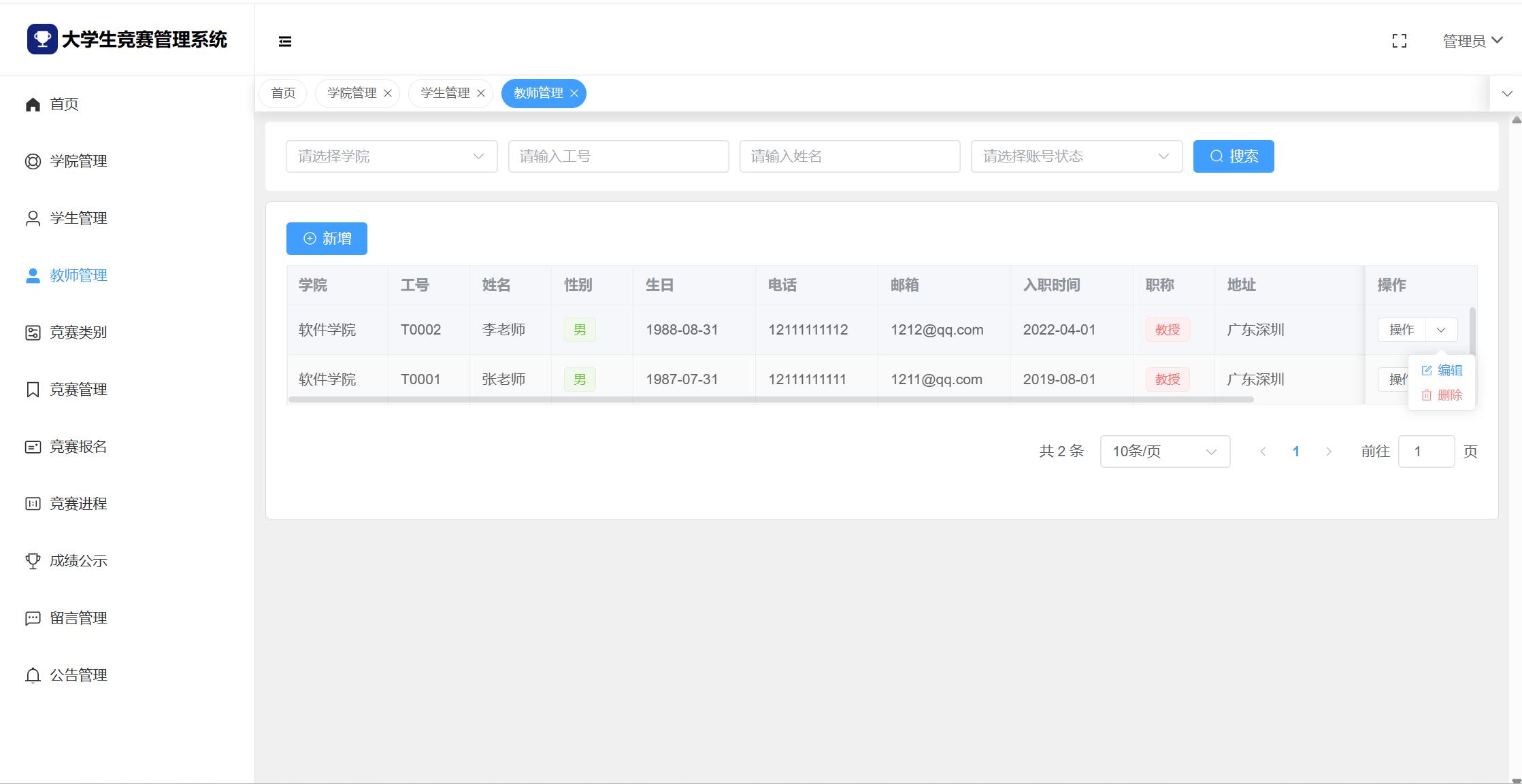Viewport: 1522px width, 784px height.
Task: Choose 删除 in the action popup
Action: pyautogui.click(x=1442, y=395)
